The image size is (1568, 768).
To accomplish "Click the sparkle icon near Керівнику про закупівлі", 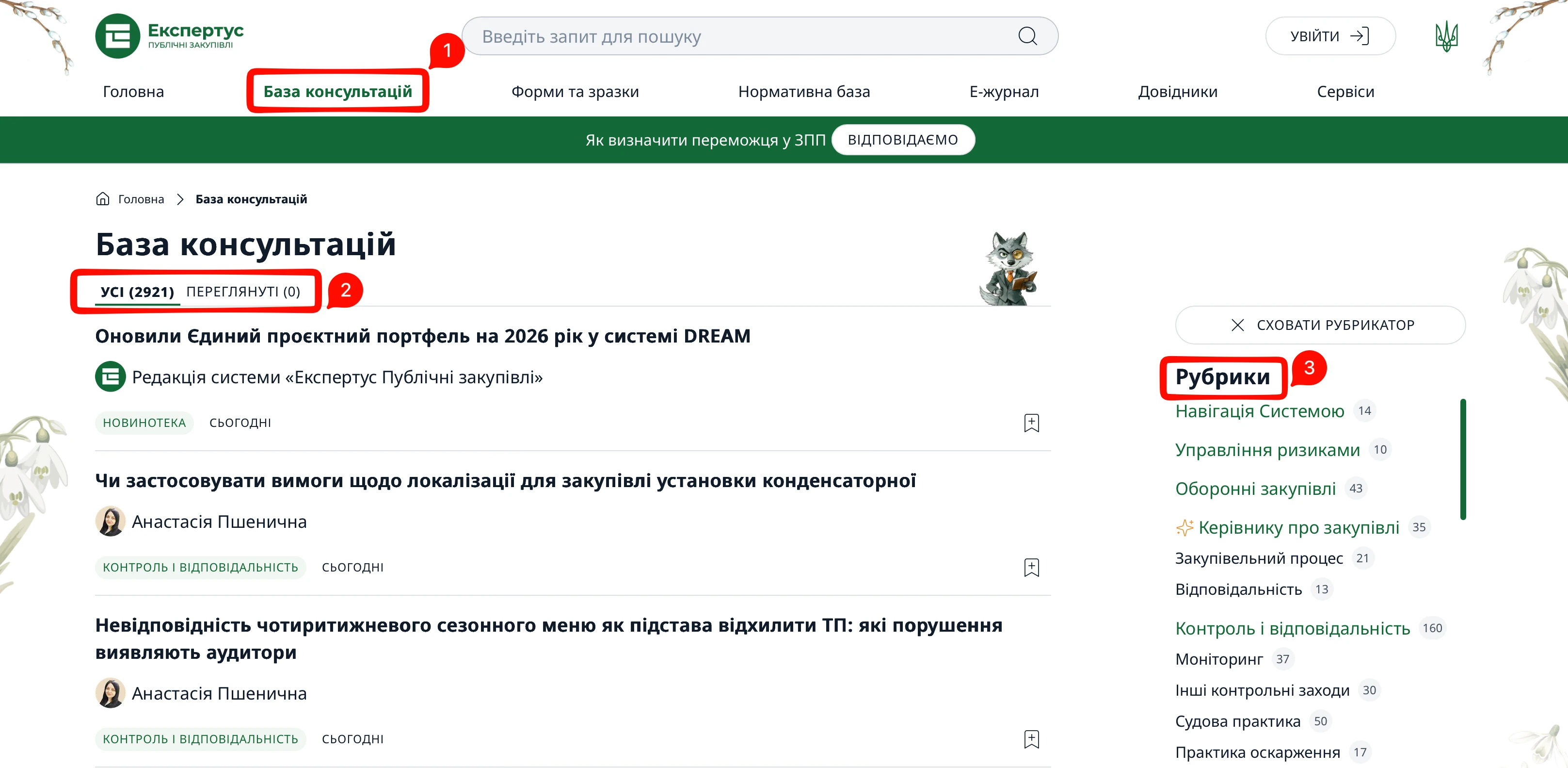I will (x=1184, y=527).
